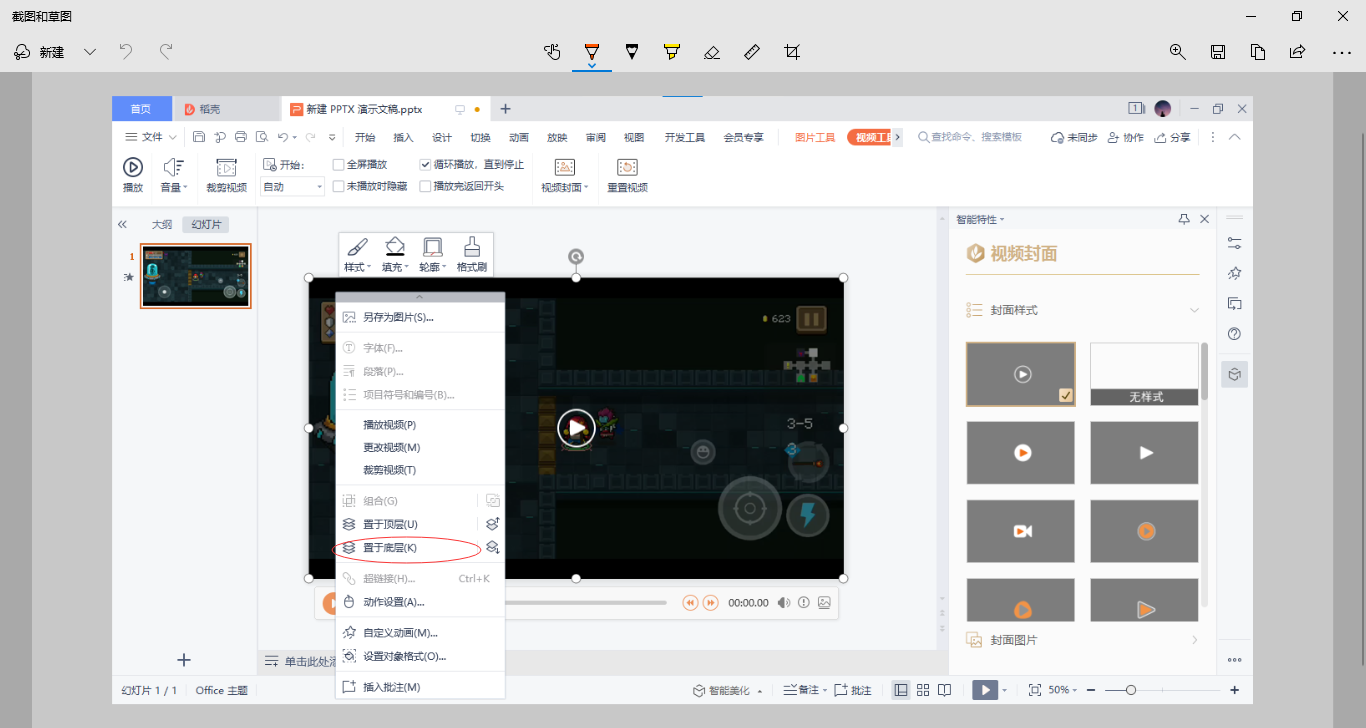Choose 裁剪视频(T) in context menu
Image resolution: width=1366 pixels, height=728 pixels.
(420, 470)
